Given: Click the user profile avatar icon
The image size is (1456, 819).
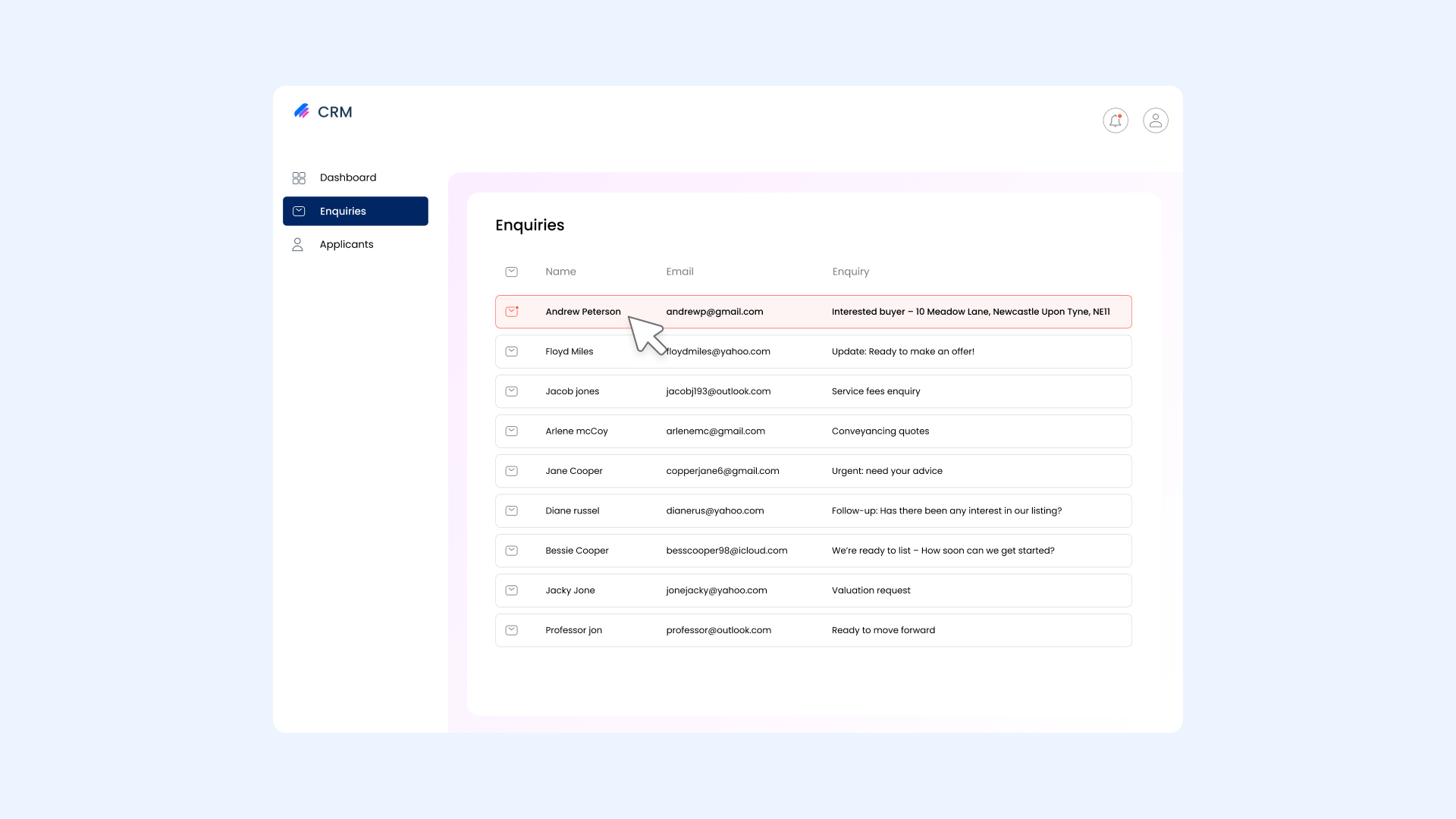Looking at the screenshot, I should coord(1156,121).
